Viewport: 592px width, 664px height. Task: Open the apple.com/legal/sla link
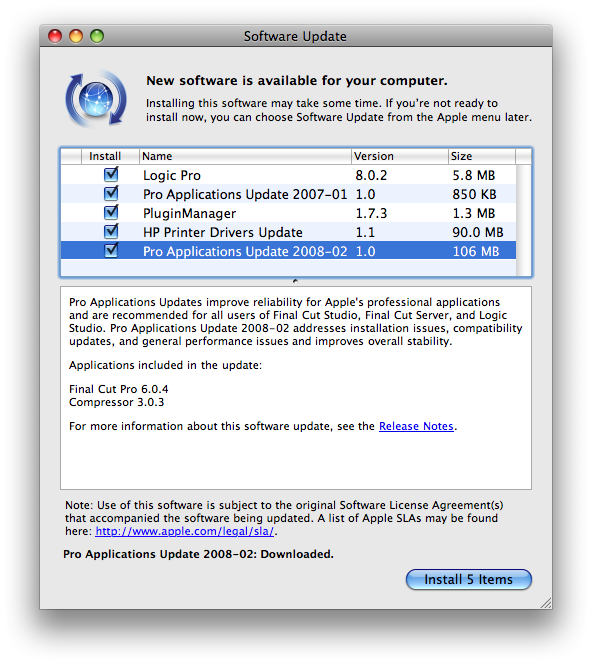pyautogui.click(x=185, y=531)
